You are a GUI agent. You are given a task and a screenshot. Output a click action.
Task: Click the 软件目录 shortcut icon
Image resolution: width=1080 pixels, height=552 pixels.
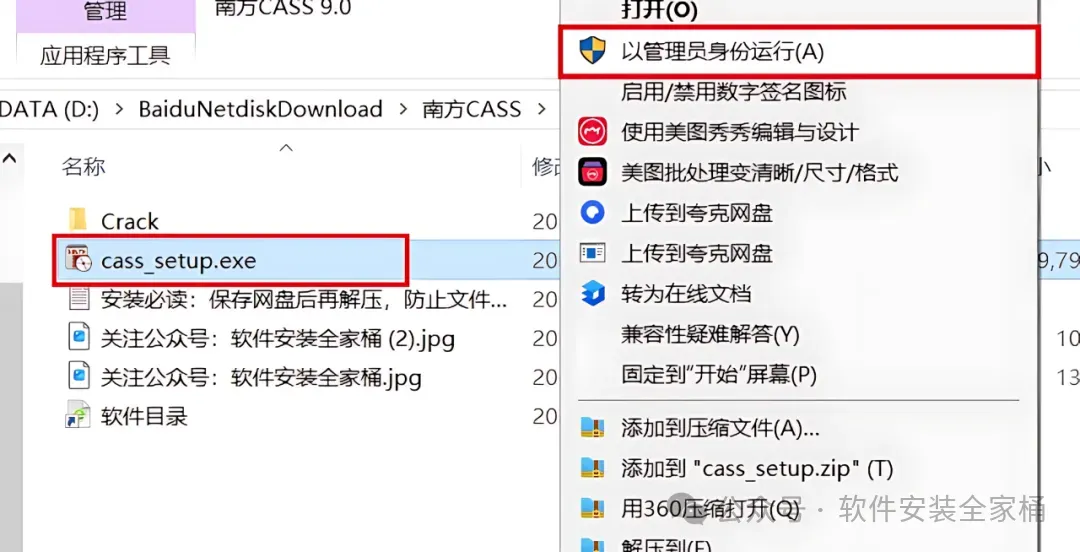tap(78, 416)
